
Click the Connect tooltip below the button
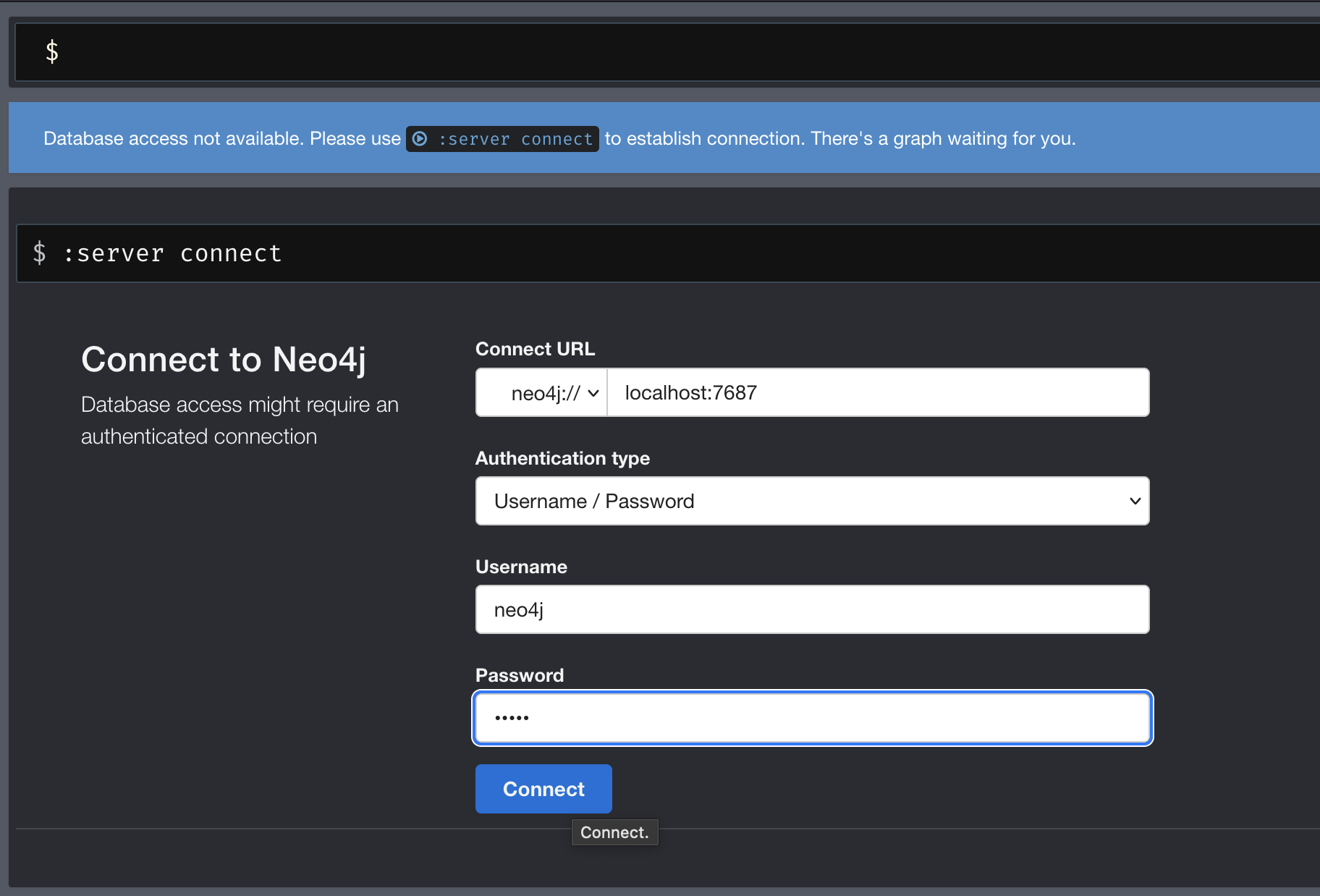pos(614,832)
